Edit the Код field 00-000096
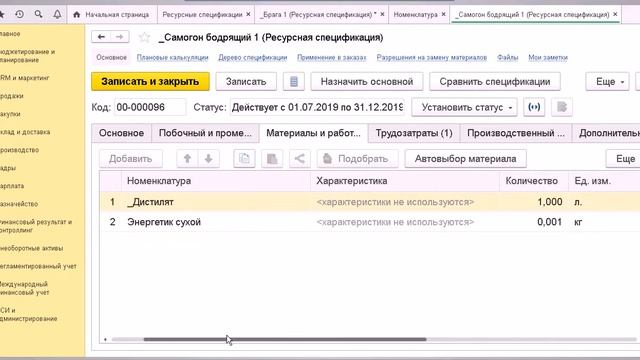640x360 pixels. pos(150,107)
